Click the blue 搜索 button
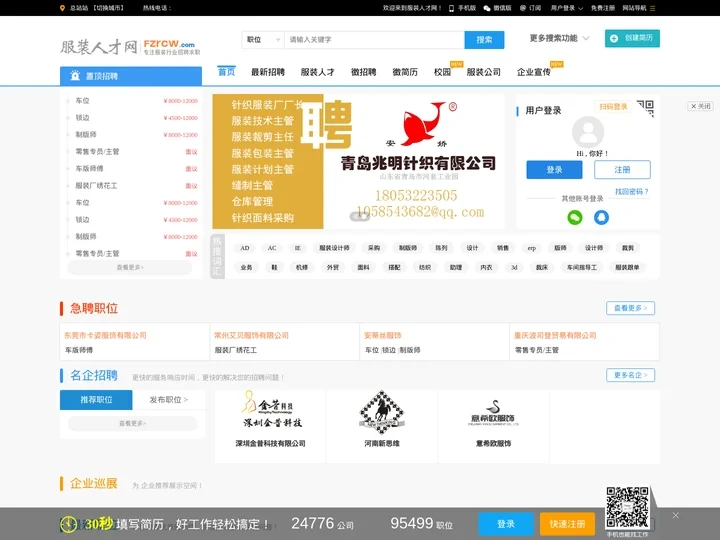The height and width of the screenshot is (540, 720). click(484, 40)
